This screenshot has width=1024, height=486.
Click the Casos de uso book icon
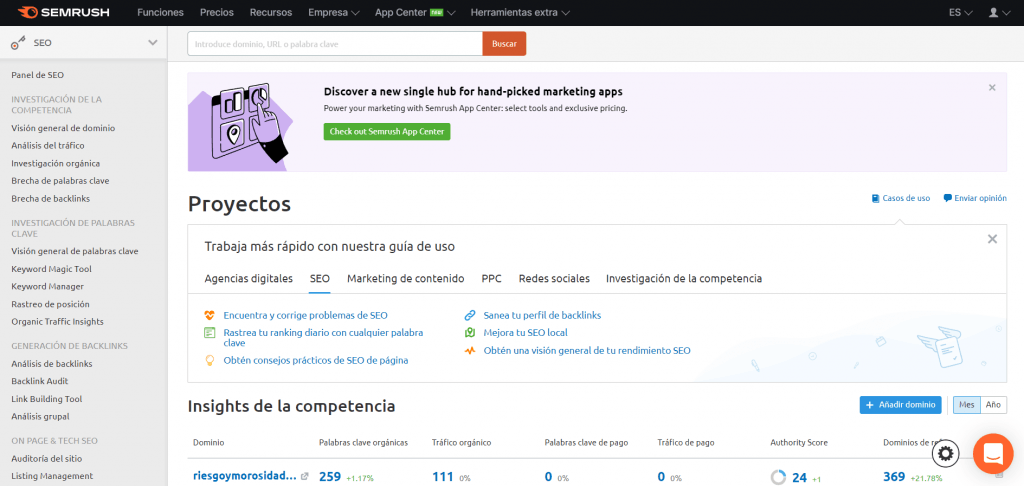tap(875, 198)
